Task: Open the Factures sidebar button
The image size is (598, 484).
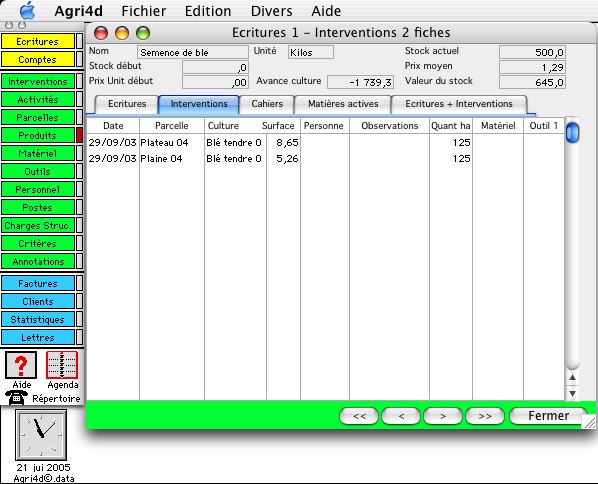Action: click(x=37, y=283)
